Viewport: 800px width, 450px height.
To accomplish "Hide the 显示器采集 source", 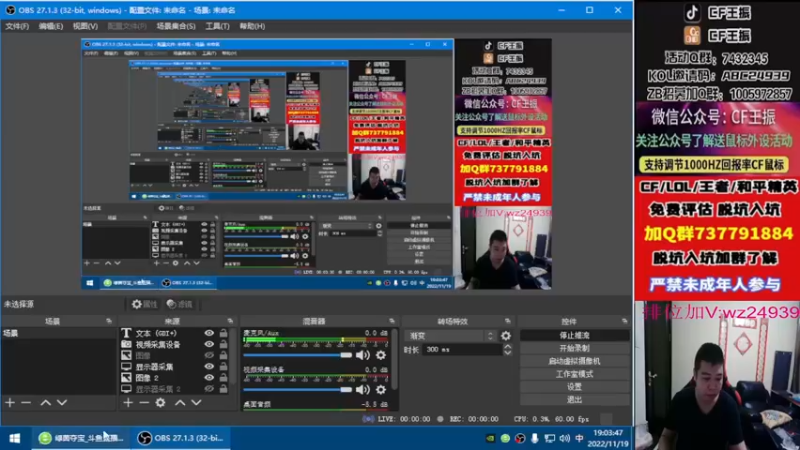I will pyautogui.click(x=209, y=366).
